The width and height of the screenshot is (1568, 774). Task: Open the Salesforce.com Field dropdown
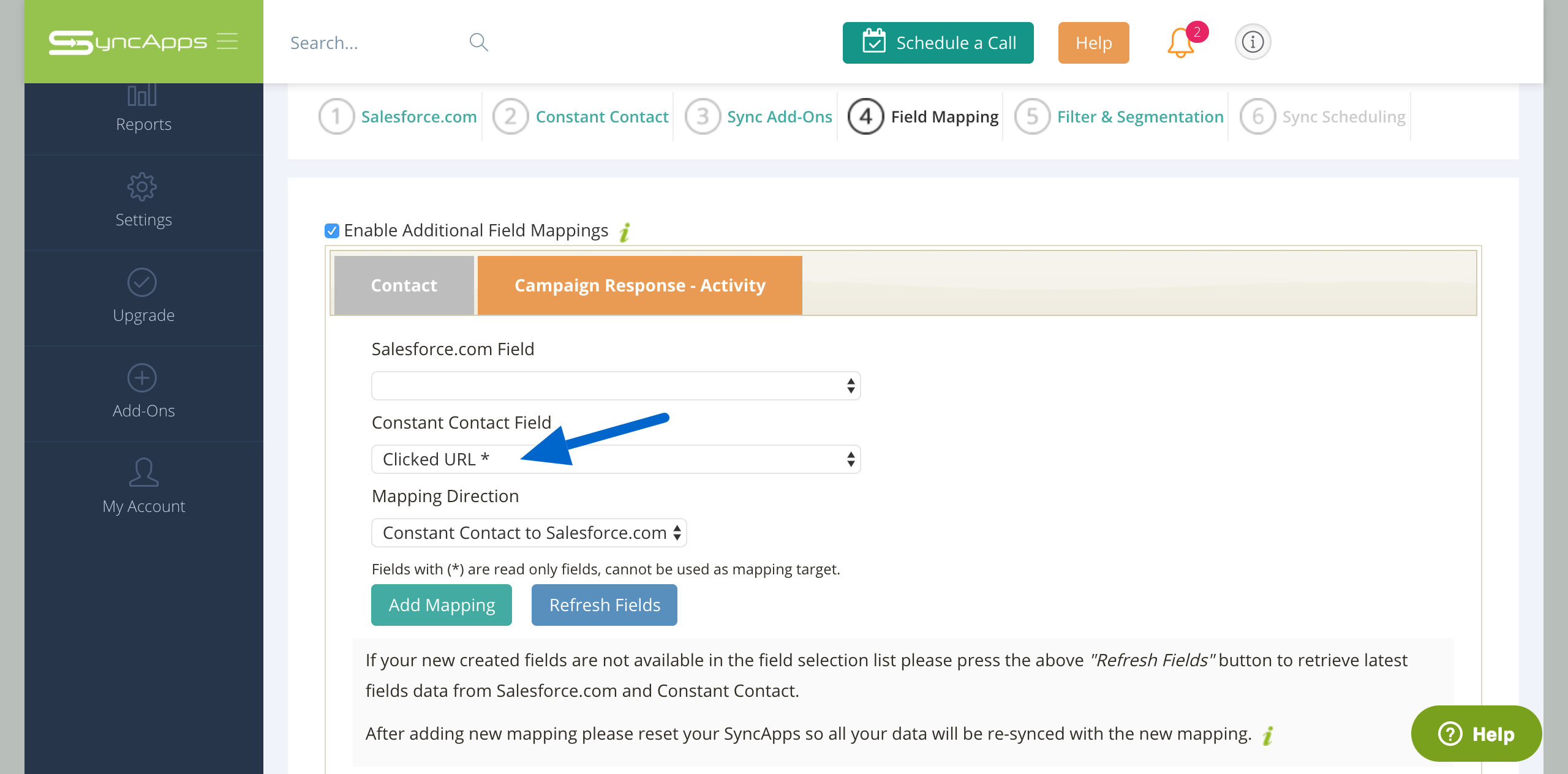[616, 386]
